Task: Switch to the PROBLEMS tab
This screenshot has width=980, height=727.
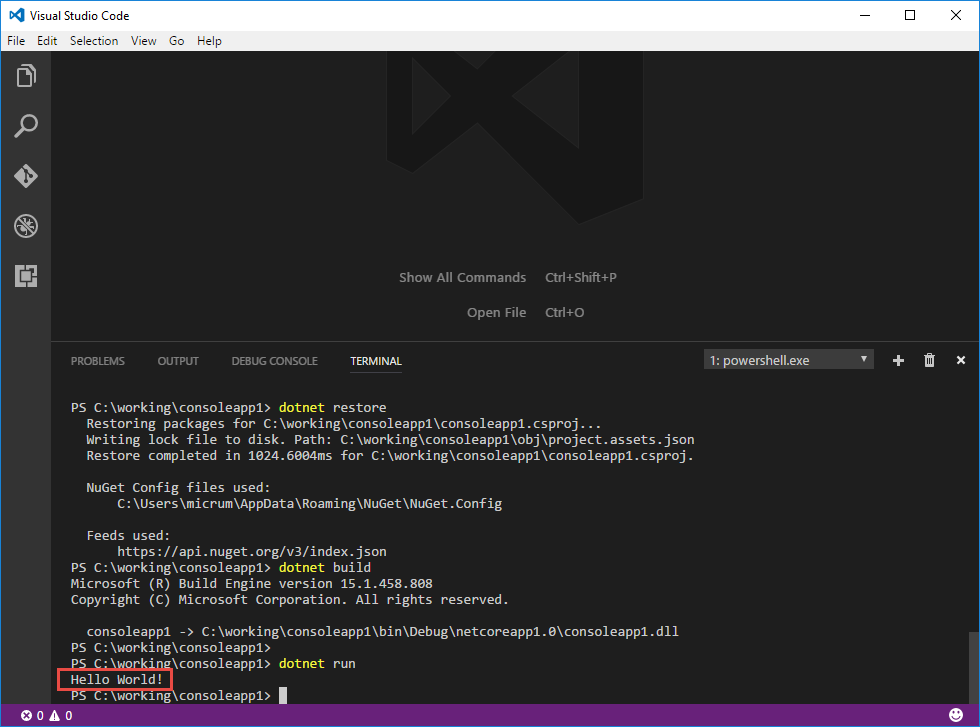Action: click(x=98, y=361)
